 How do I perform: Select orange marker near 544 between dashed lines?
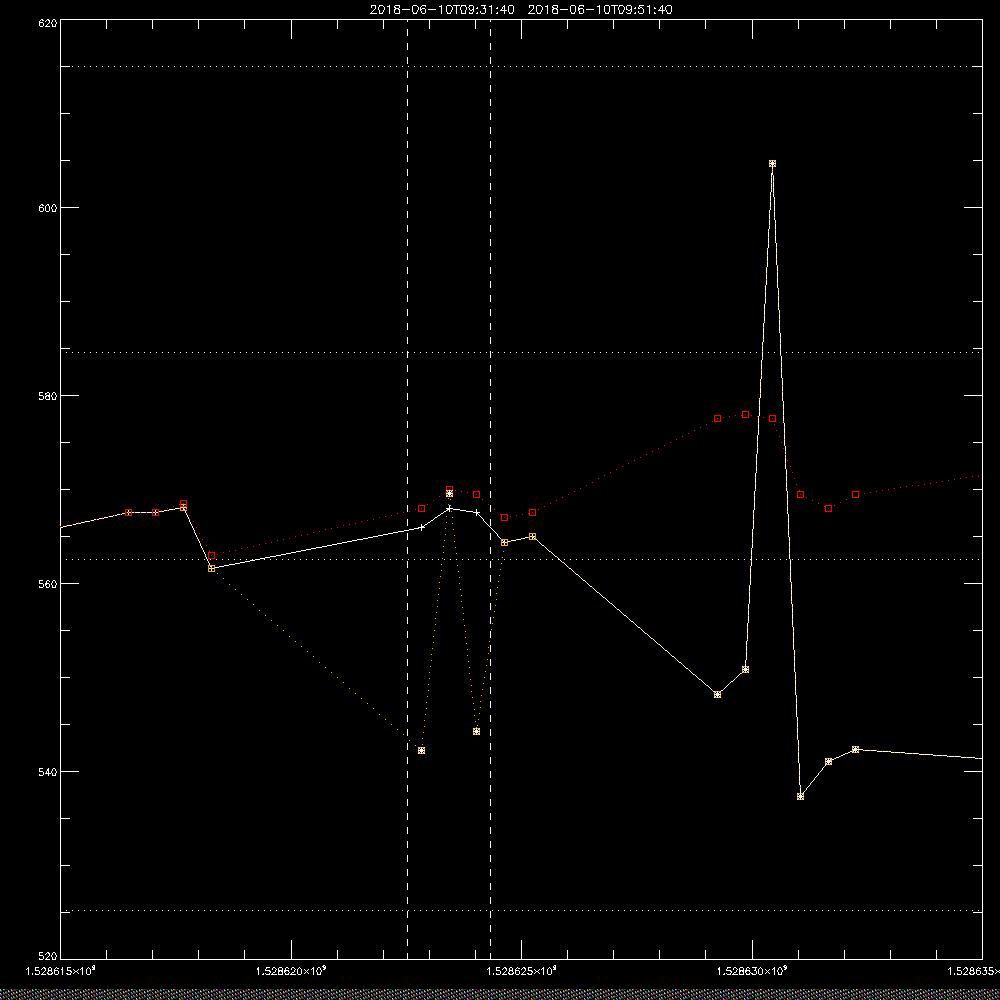point(476,732)
